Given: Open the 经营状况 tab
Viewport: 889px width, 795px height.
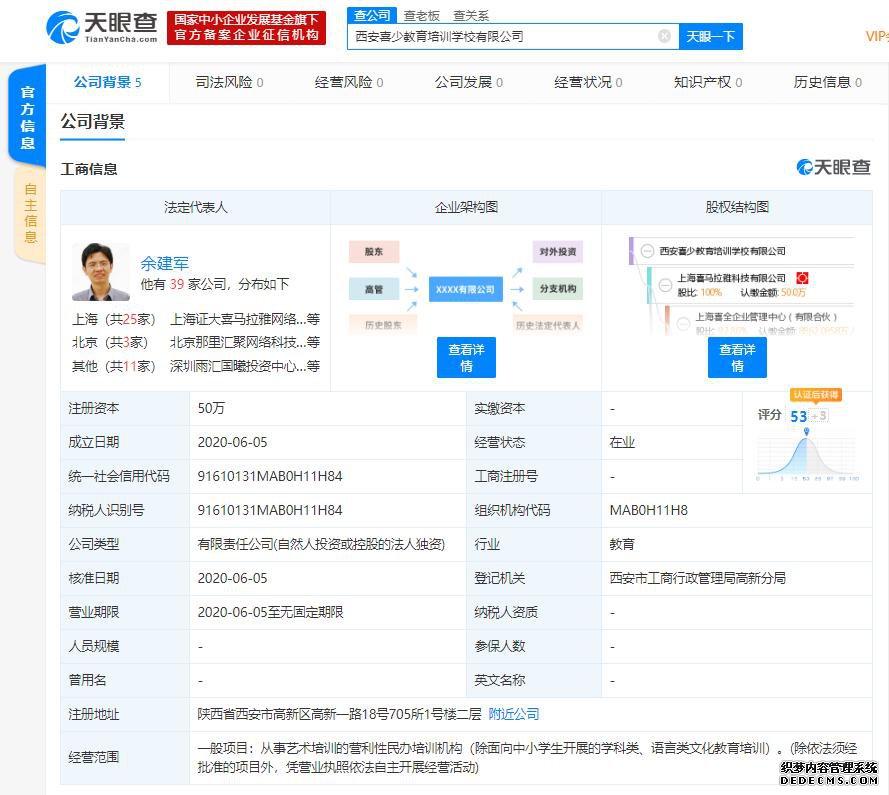Looking at the screenshot, I should (x=588, y=82).
